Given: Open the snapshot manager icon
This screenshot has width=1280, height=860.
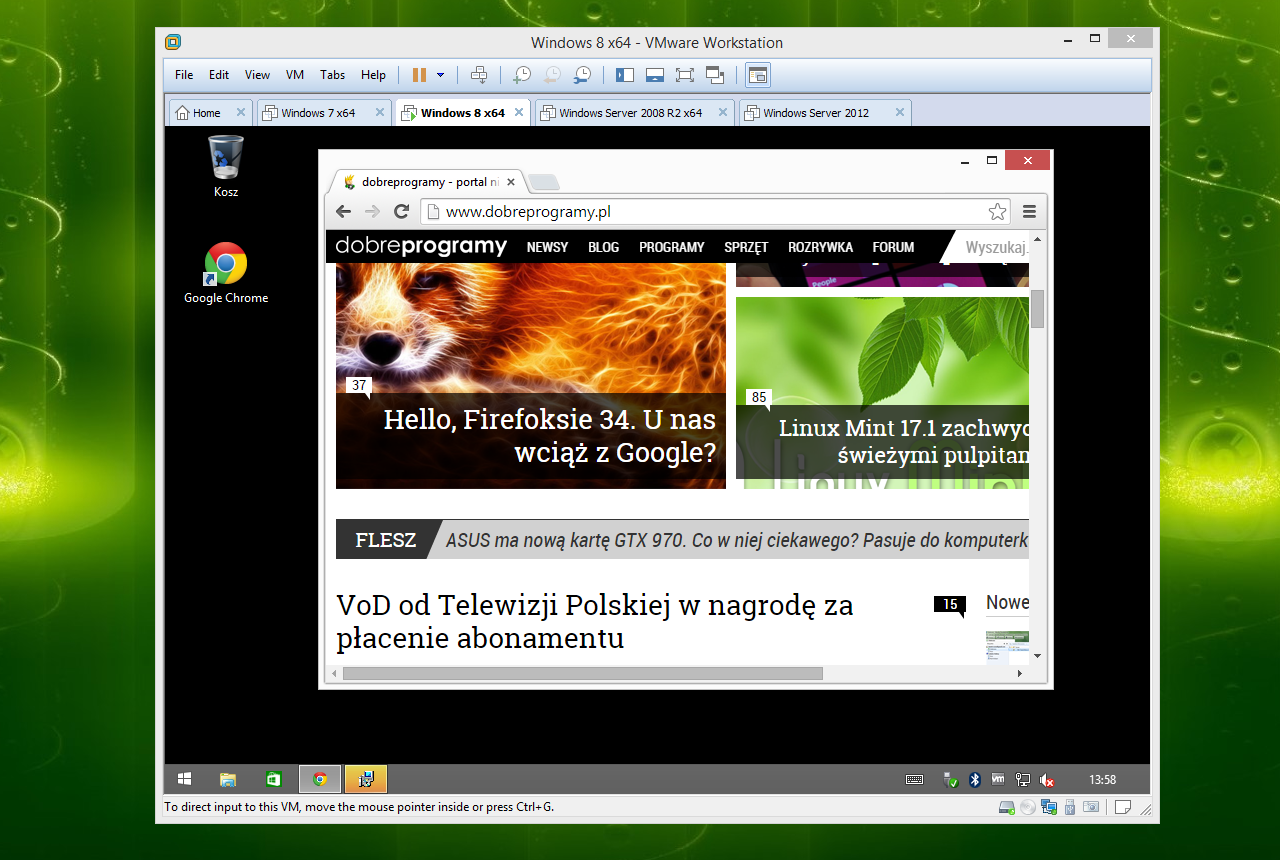Looking at the screenshot, I should 582,75.
